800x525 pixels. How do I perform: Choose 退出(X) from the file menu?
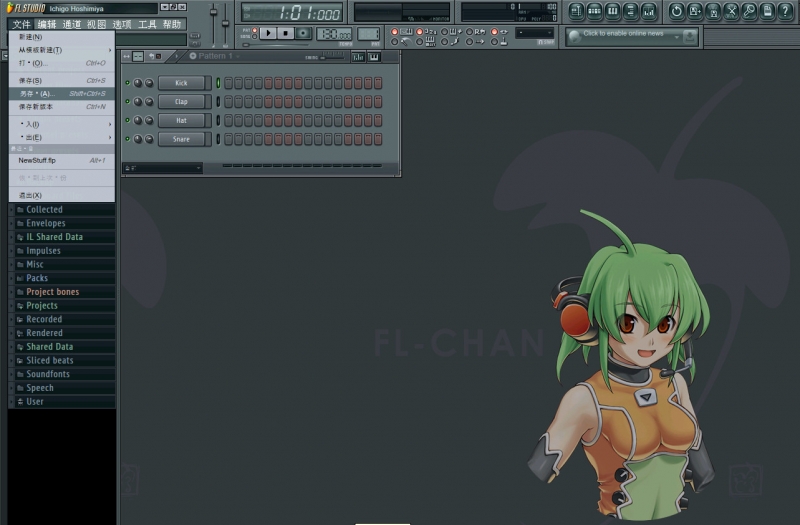point(62,195)
